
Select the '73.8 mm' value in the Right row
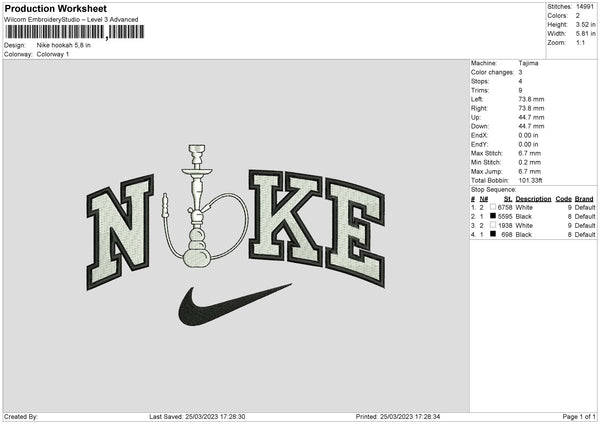tap(531, 108)
